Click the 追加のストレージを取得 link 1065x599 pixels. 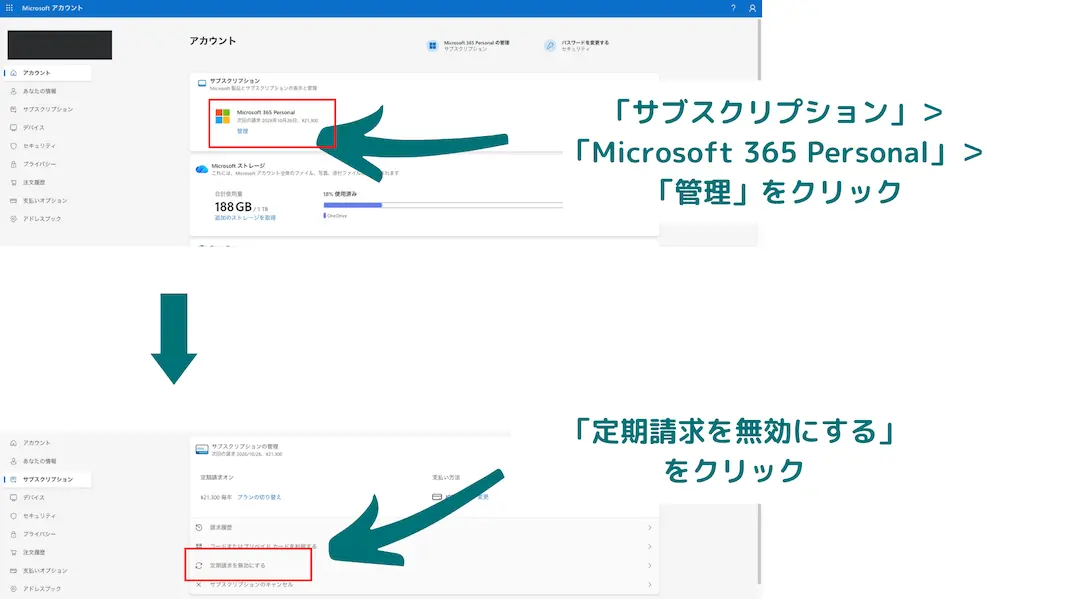pos(245,218)
